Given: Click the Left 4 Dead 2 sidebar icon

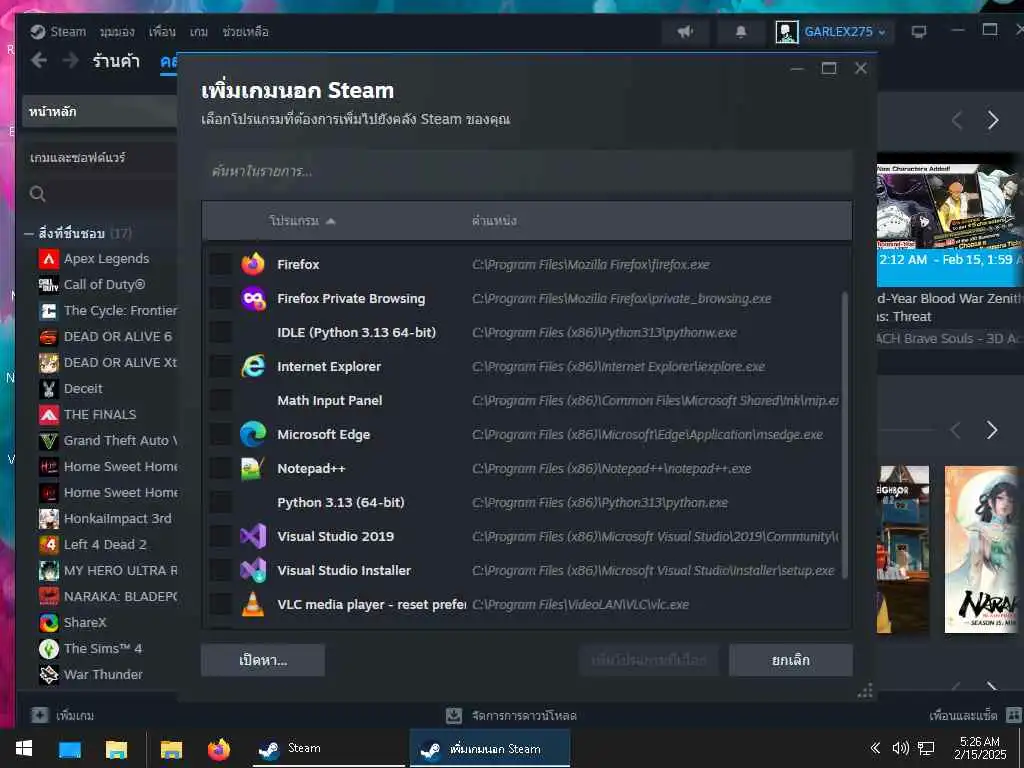Looking at the screenshot, I should (49, 545).
